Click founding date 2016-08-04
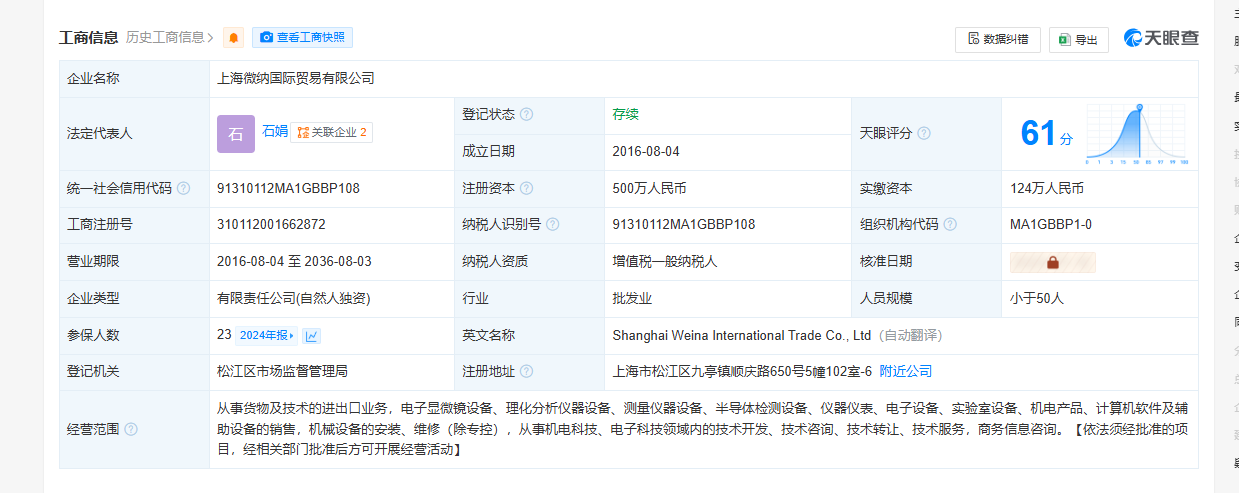The width and height of the screenshot is (1239, 493). point(646,151)
